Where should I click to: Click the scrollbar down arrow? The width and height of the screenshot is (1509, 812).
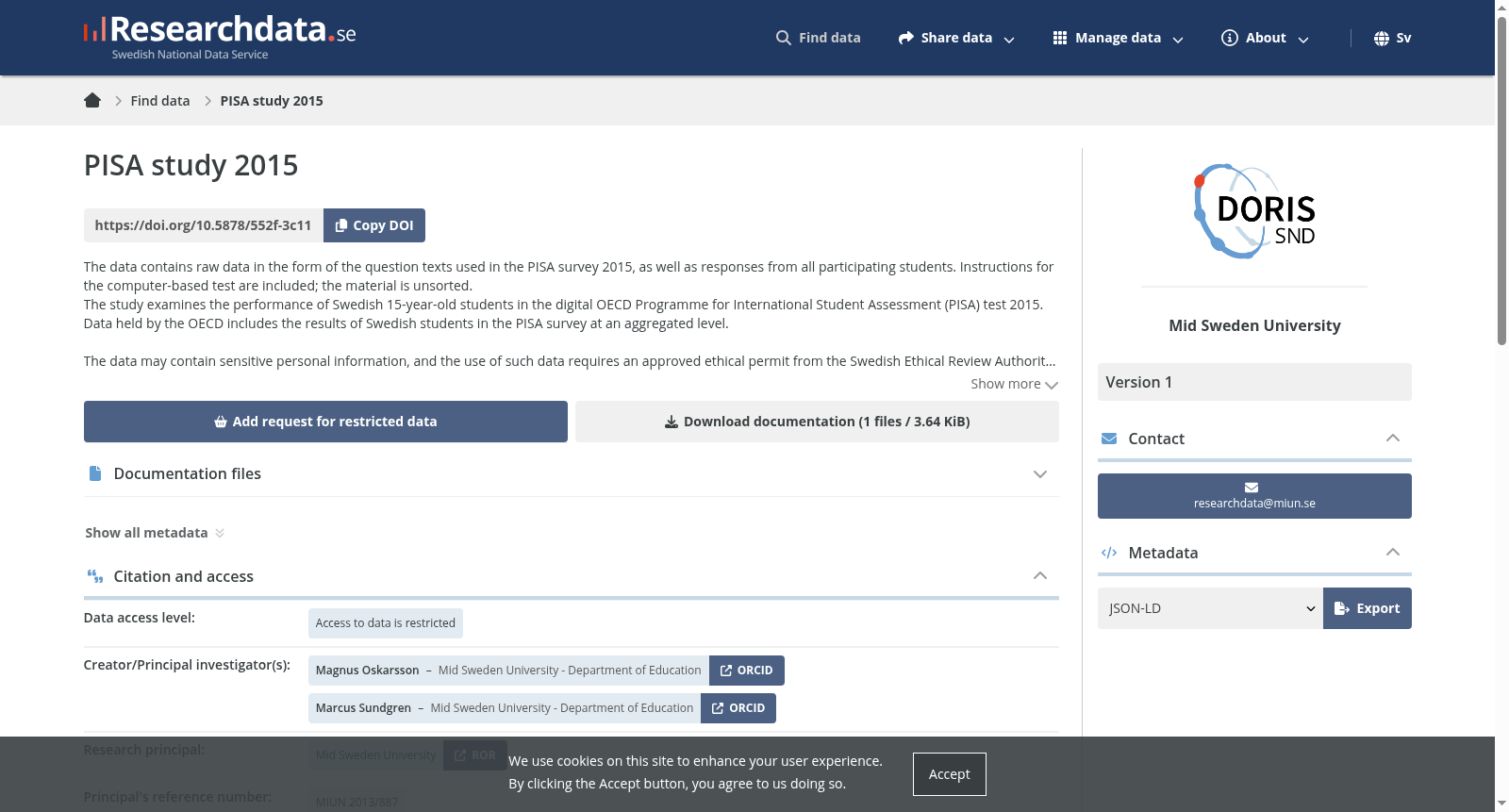[1501, 804]
